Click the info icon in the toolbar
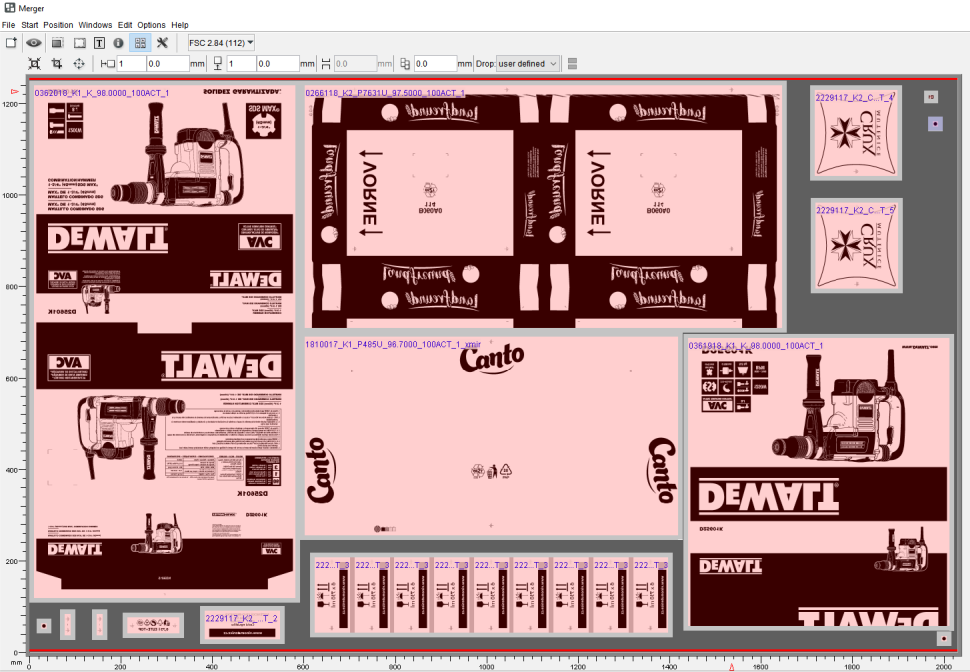This screenshot has width=970, height=672. [119, 43]
